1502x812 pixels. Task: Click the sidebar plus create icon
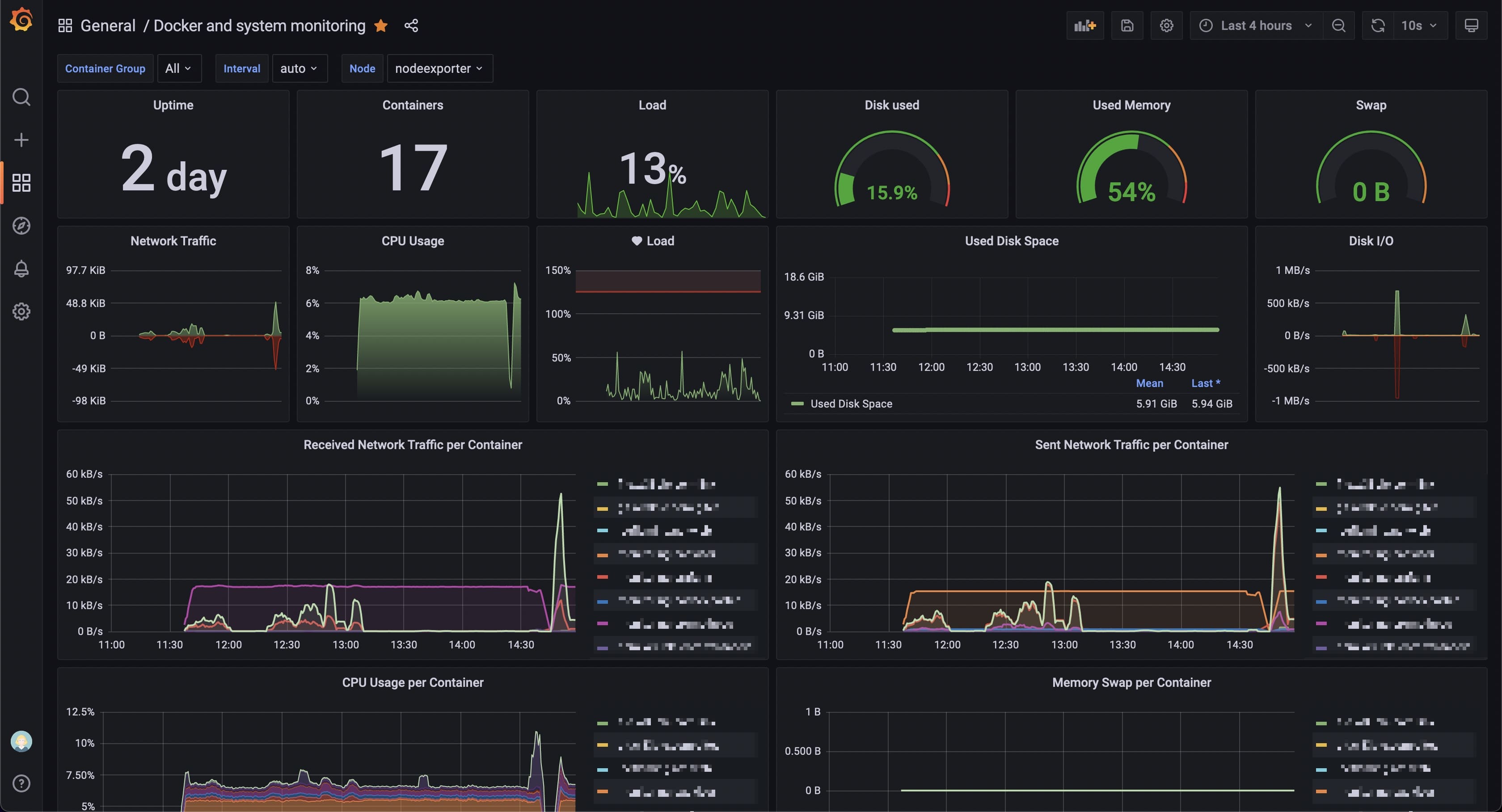click(21, 140)
